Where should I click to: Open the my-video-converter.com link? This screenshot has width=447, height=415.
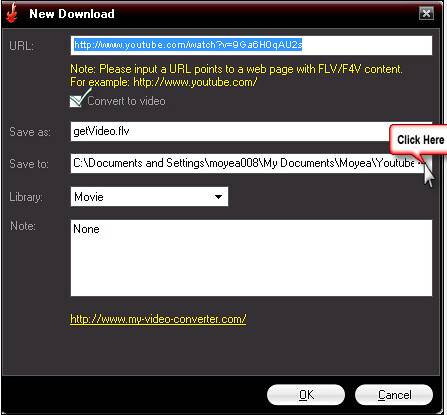(x=158, y=319)
